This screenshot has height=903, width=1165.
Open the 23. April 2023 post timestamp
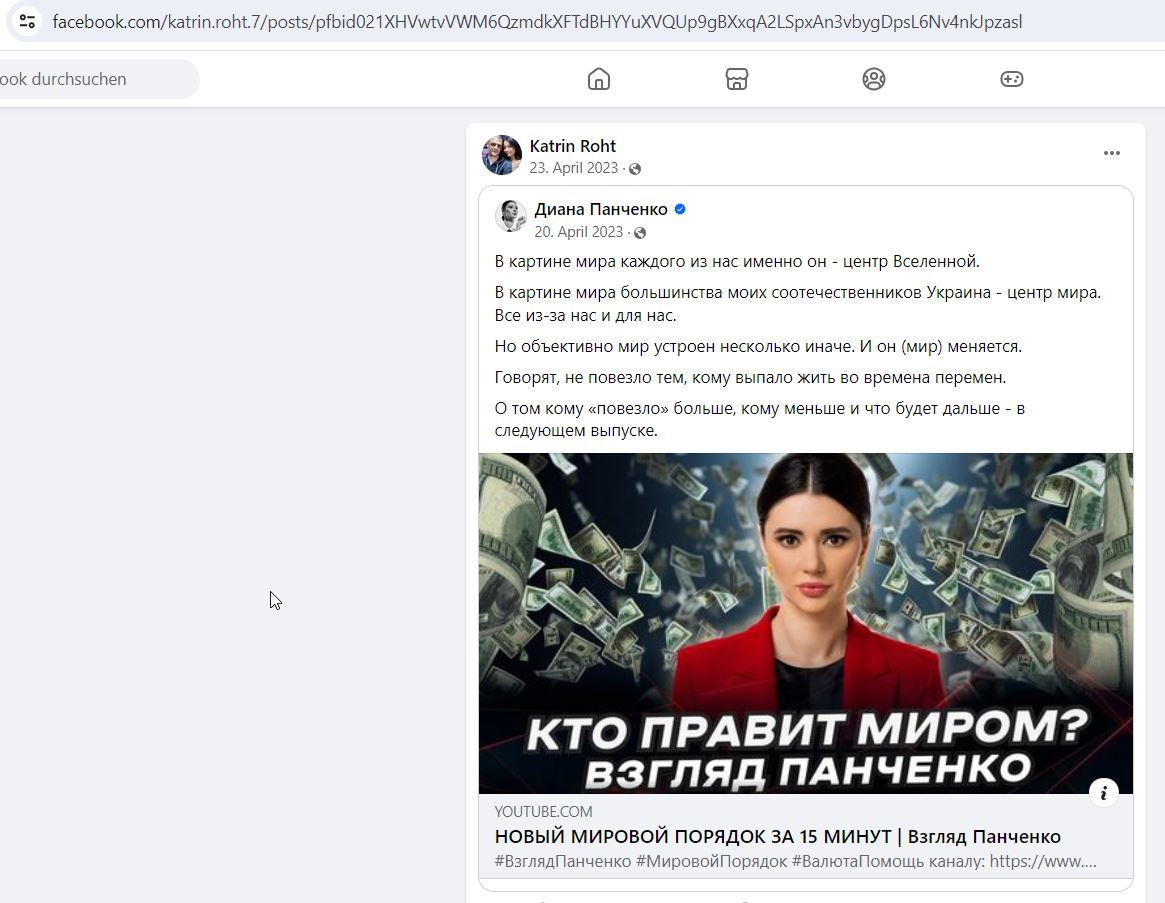(574, 168)
